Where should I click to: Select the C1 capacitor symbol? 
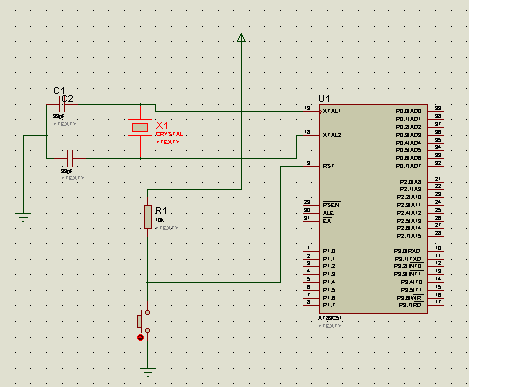[62, 104]
